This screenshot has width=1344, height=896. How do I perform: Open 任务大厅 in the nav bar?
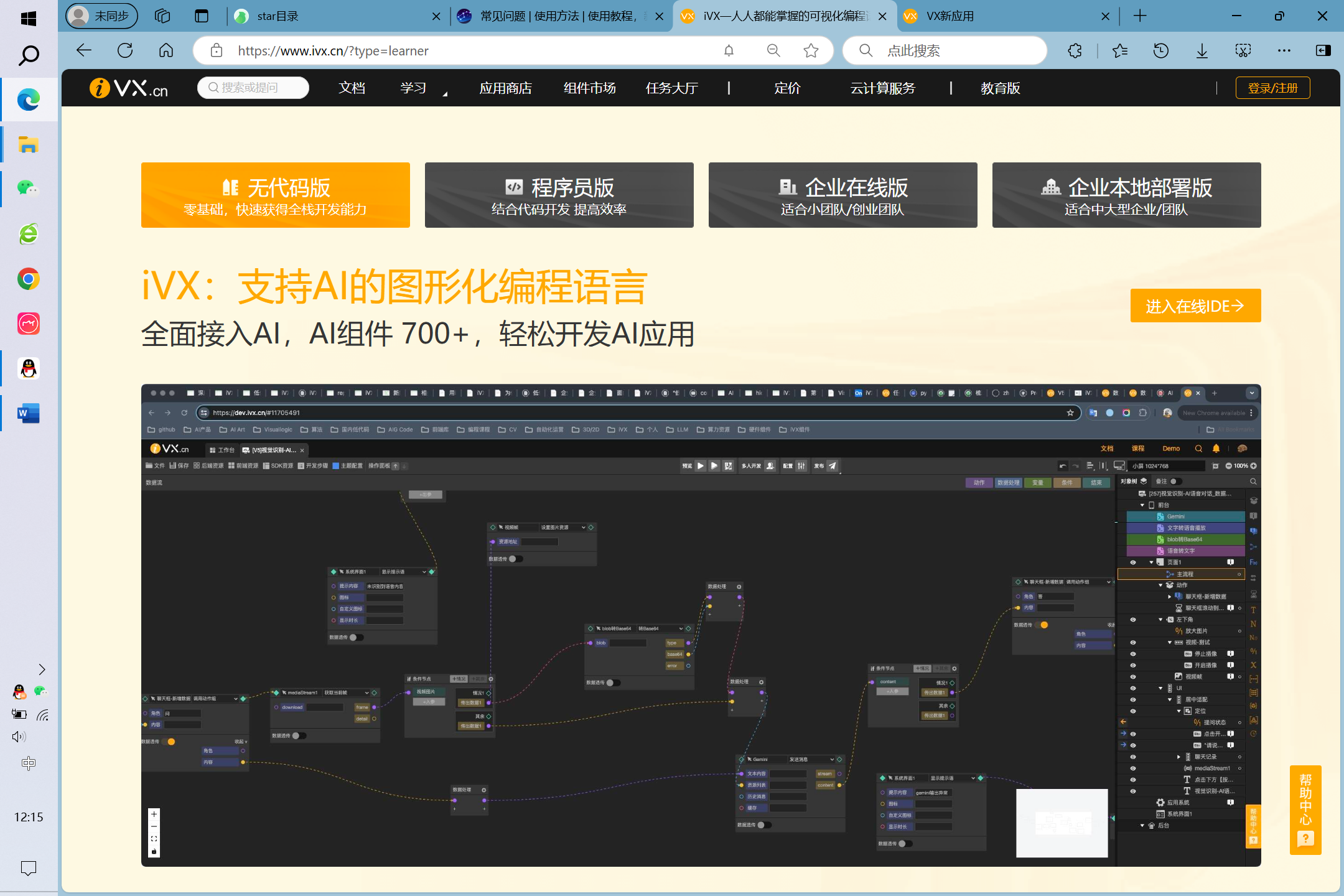click(671, 88)
